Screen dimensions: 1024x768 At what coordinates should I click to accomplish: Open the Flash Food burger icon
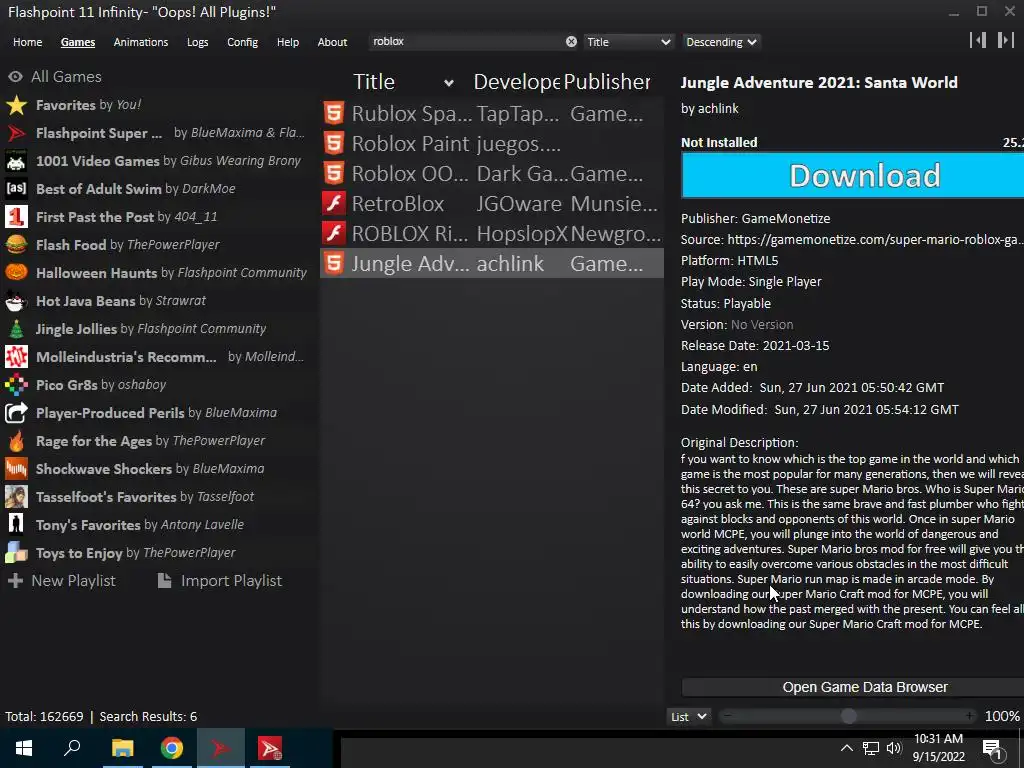coord(16,245)
